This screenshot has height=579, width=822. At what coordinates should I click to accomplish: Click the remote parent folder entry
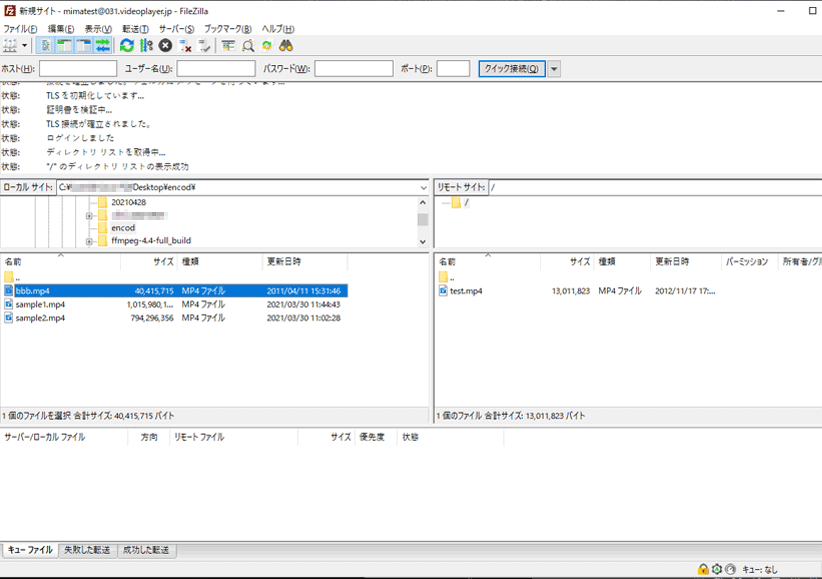(447, 277)
